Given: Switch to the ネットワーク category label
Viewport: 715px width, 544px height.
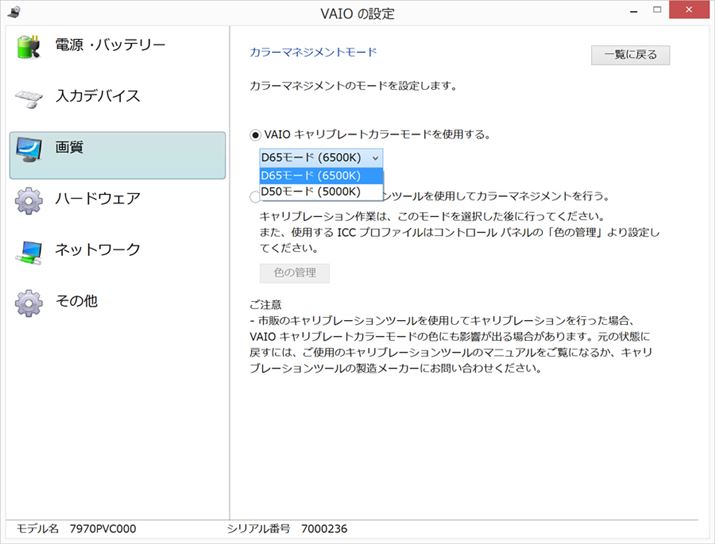Looking at the screenshot, I should coord(97,250).
